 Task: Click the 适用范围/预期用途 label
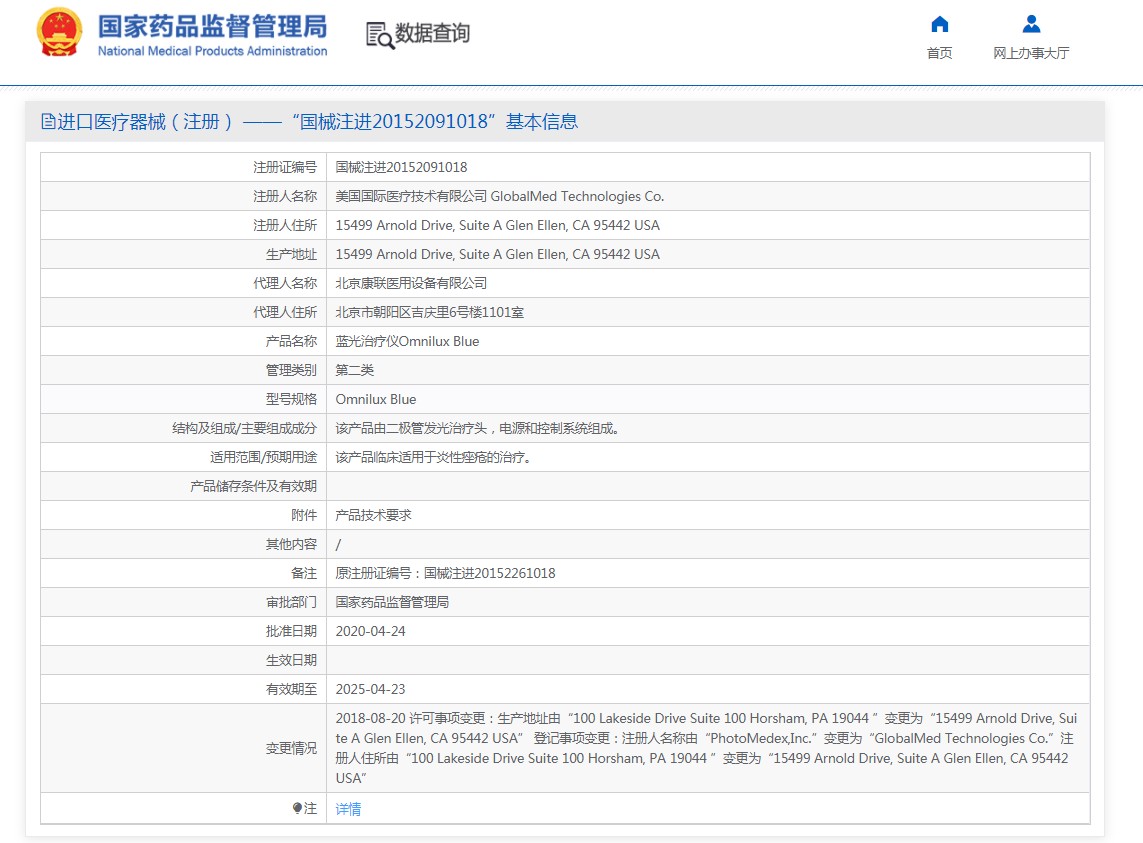264,457
